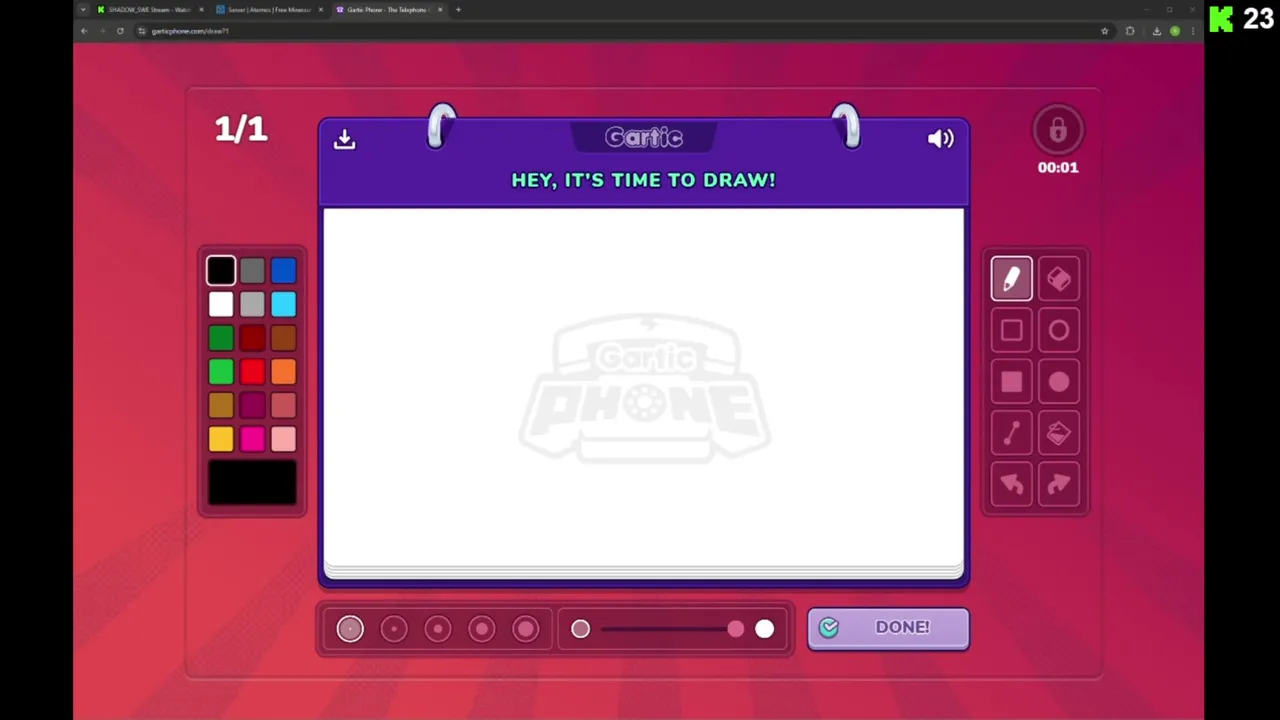Viewport: 1280px width, 720px height.
Task: Adjust the brush opacity slider track
Action: pos(672,629)
